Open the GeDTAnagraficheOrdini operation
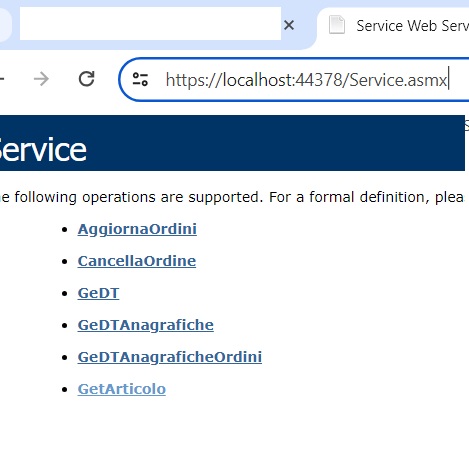Viewport: 469px width, 452px height. tap(170, 357)
